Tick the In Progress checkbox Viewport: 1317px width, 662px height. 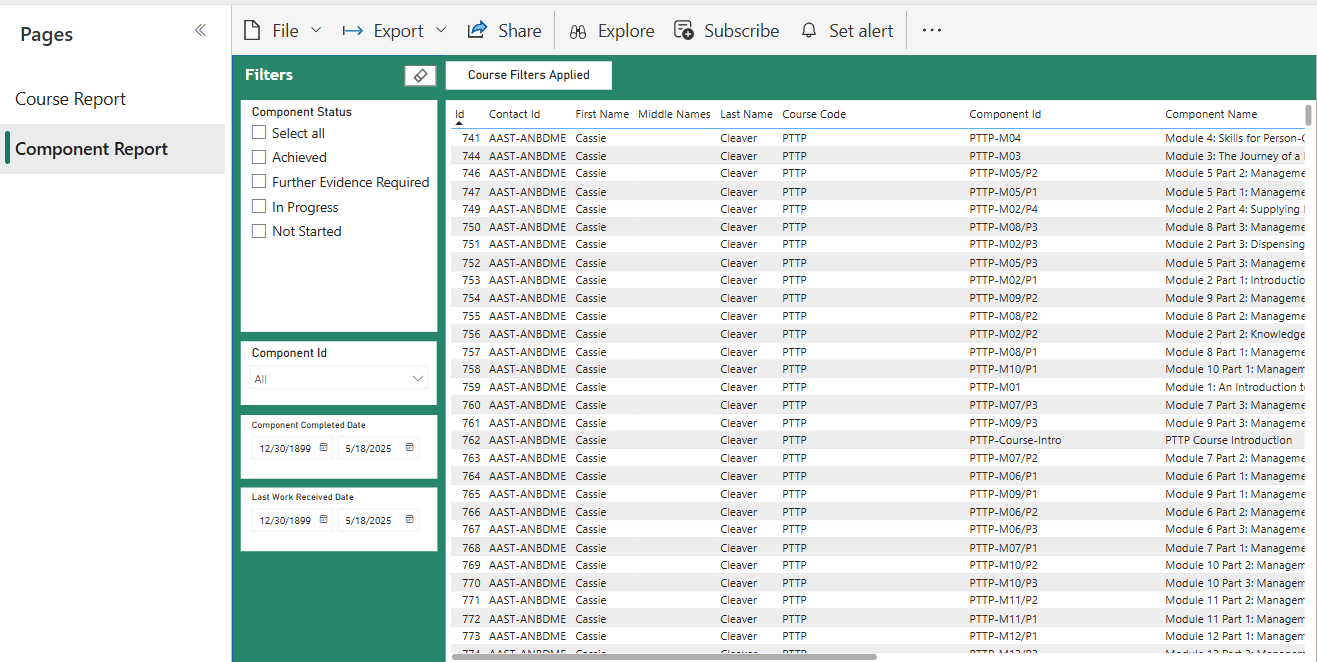pos(259,207)
